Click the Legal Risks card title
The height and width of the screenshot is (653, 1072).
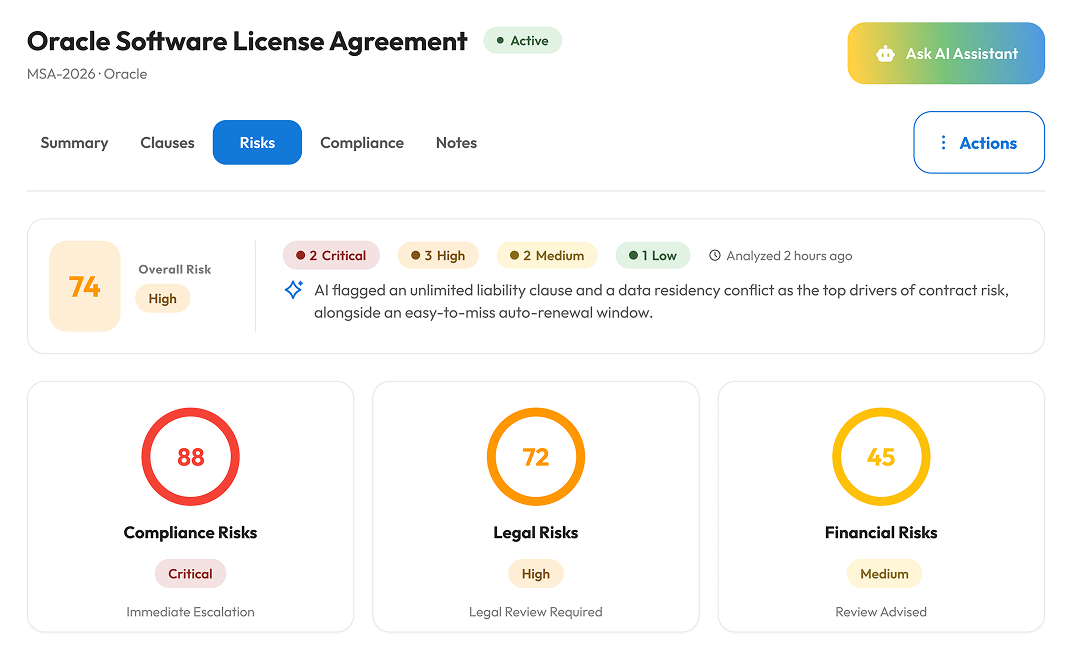pos(536,532)
